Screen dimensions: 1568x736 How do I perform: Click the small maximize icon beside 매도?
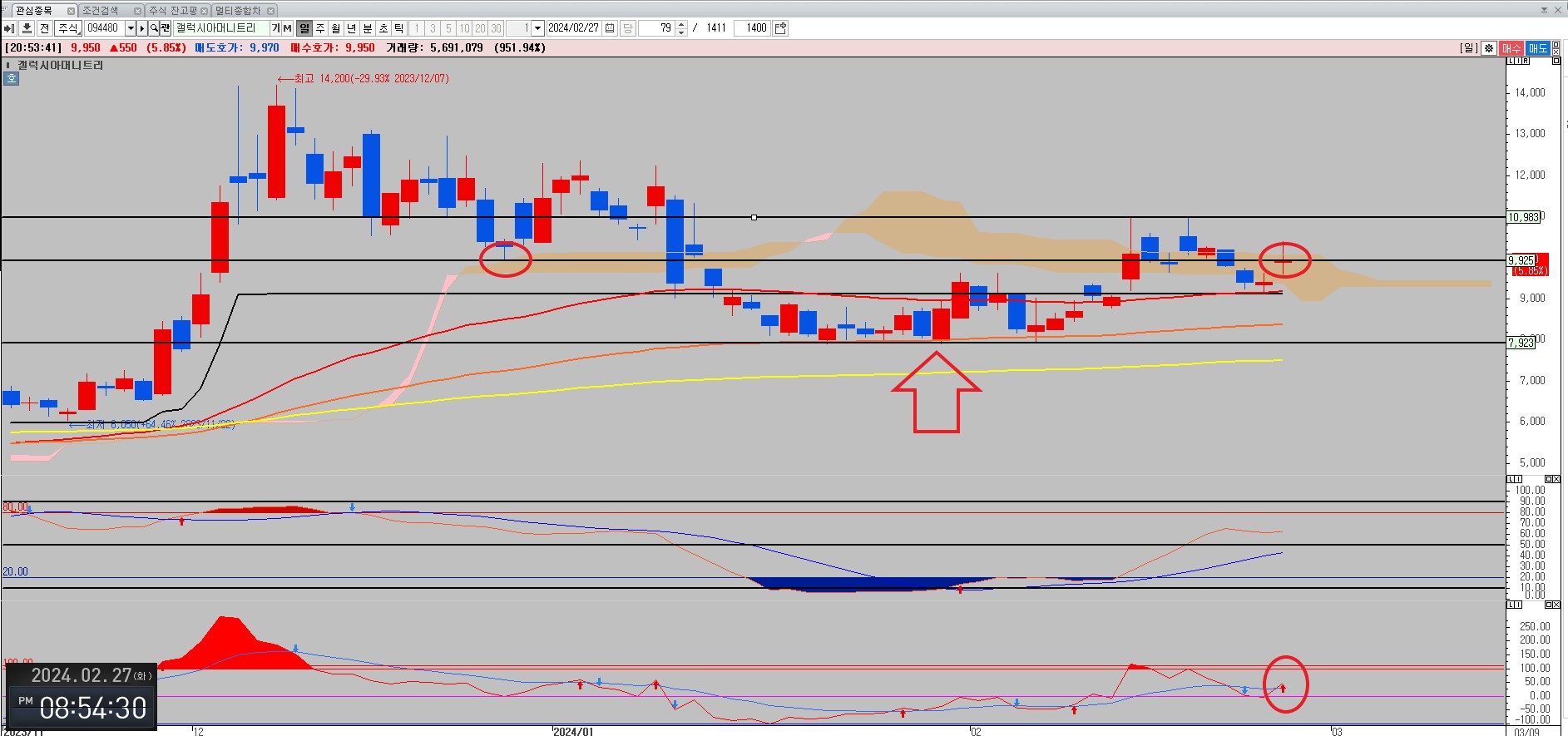tap(1556, 44)
